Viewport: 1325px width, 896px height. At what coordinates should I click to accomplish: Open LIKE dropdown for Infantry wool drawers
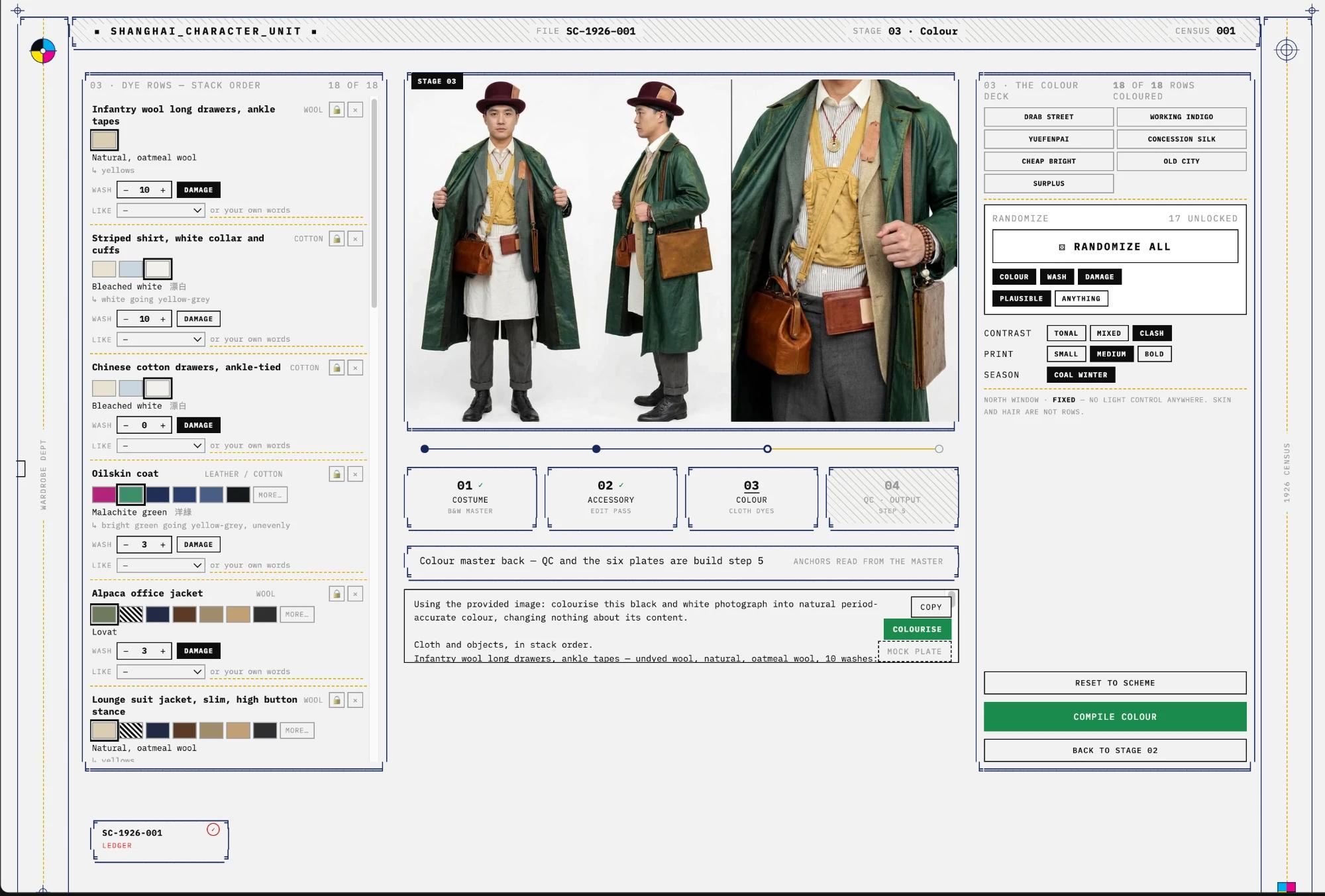(x=161, y=211)
